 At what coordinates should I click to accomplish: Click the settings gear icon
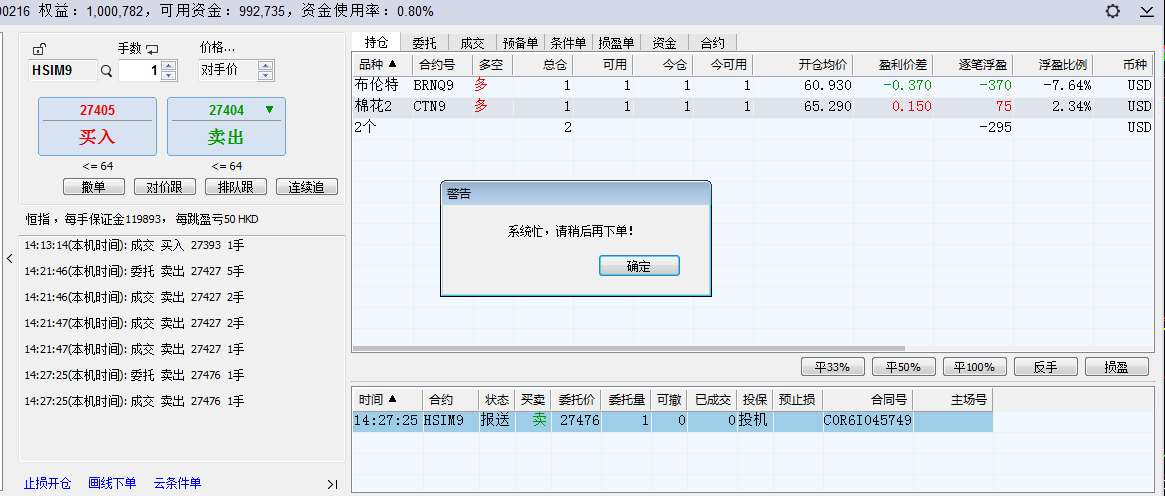1113,11
